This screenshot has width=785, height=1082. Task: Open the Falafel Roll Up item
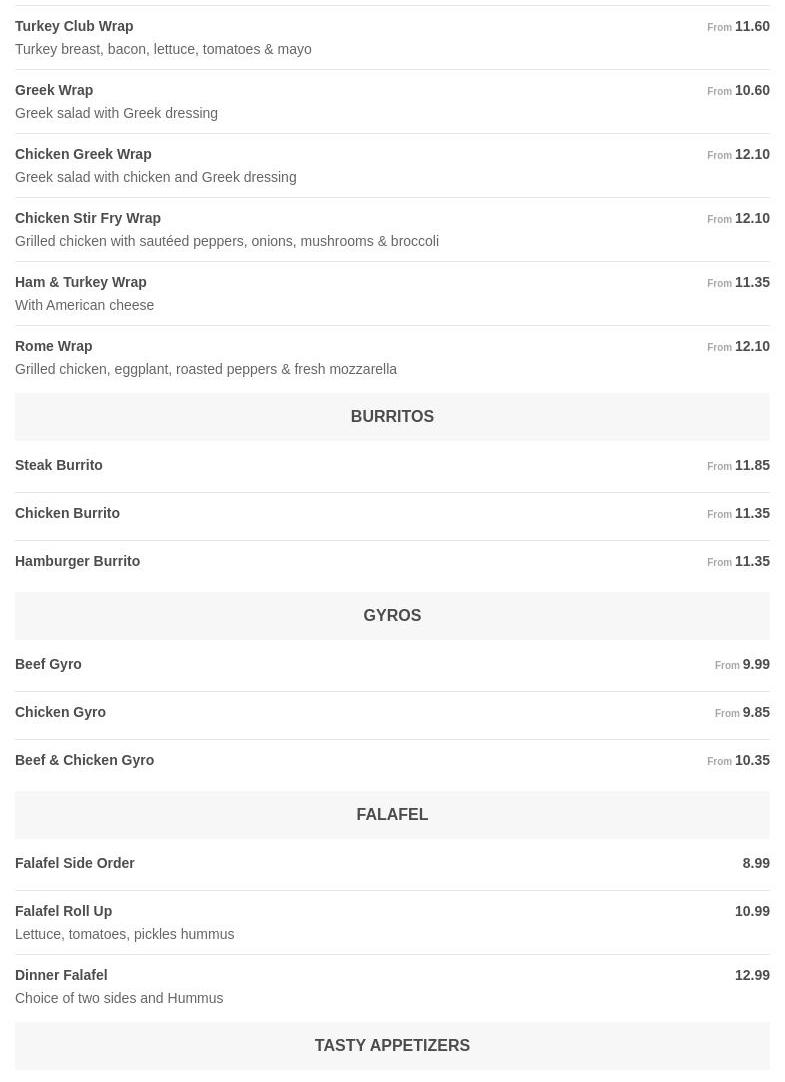tap(63, 911)
